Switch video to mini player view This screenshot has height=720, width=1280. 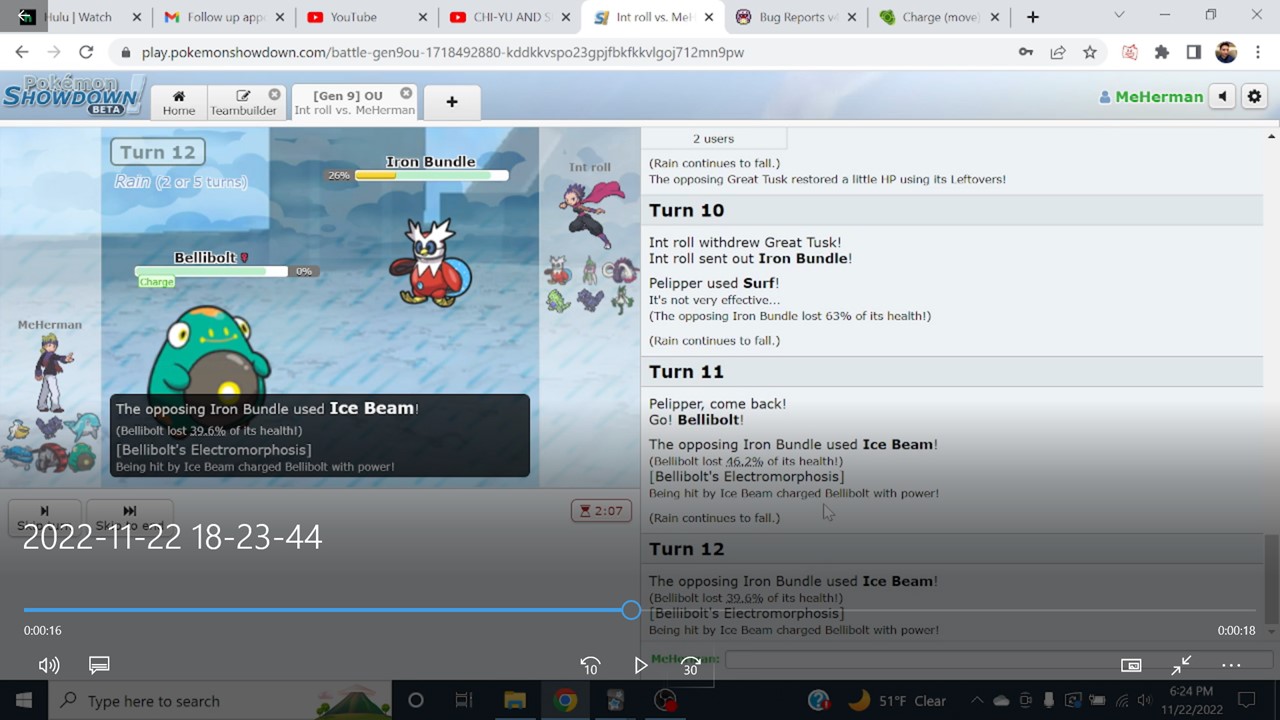(x=1131, y=665)
